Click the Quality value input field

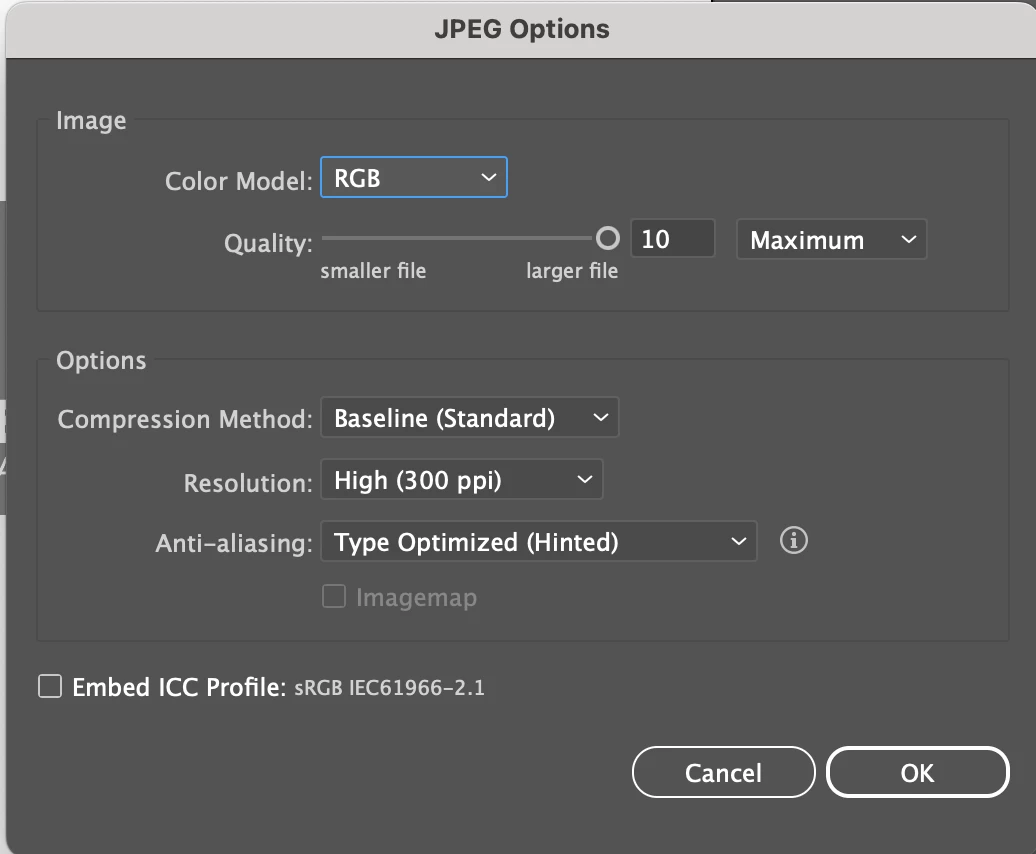click(x=673, y=240)
